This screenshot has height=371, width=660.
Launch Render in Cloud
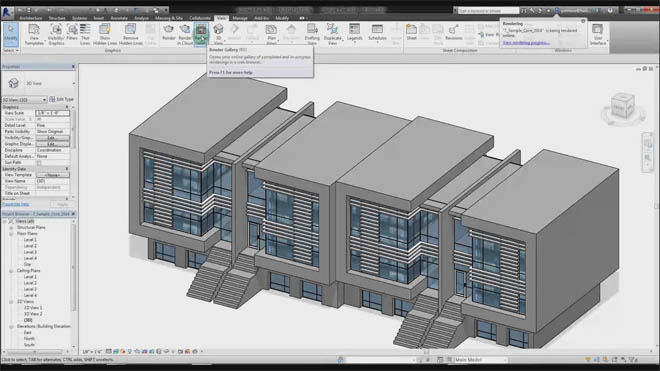pyautogui.click(x=184, y=34)
